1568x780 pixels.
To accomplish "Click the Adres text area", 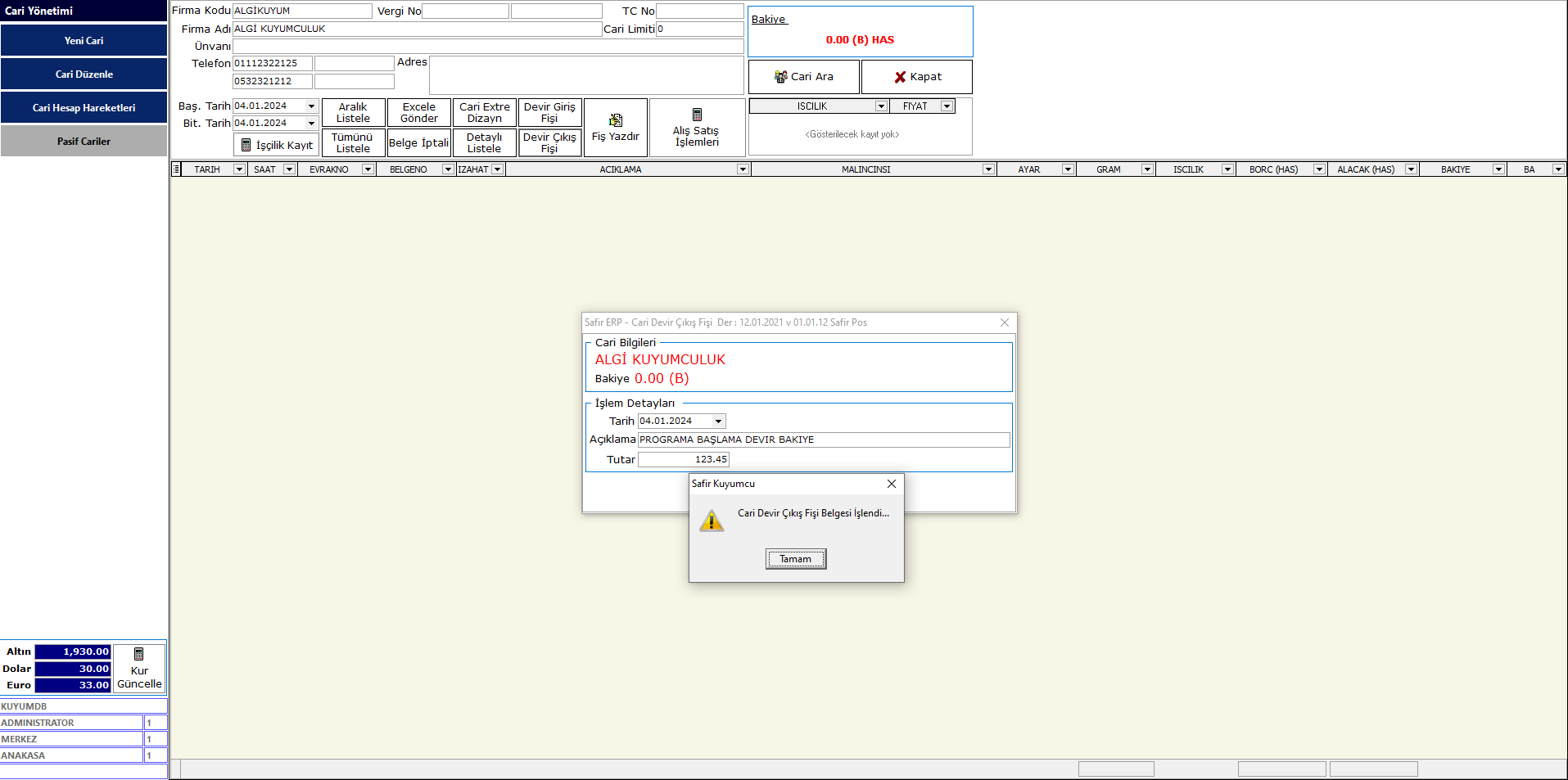I will 586,75.
